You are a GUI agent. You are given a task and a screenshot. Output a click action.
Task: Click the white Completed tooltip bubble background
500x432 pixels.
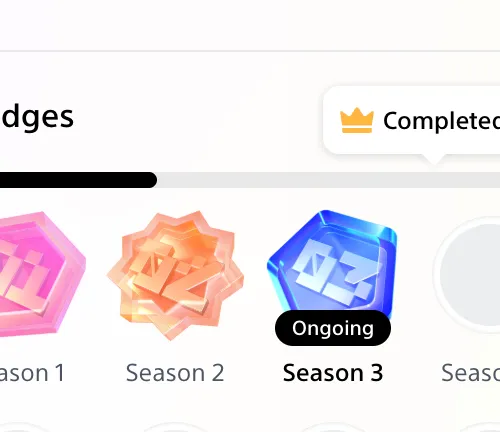coord(412,121)
